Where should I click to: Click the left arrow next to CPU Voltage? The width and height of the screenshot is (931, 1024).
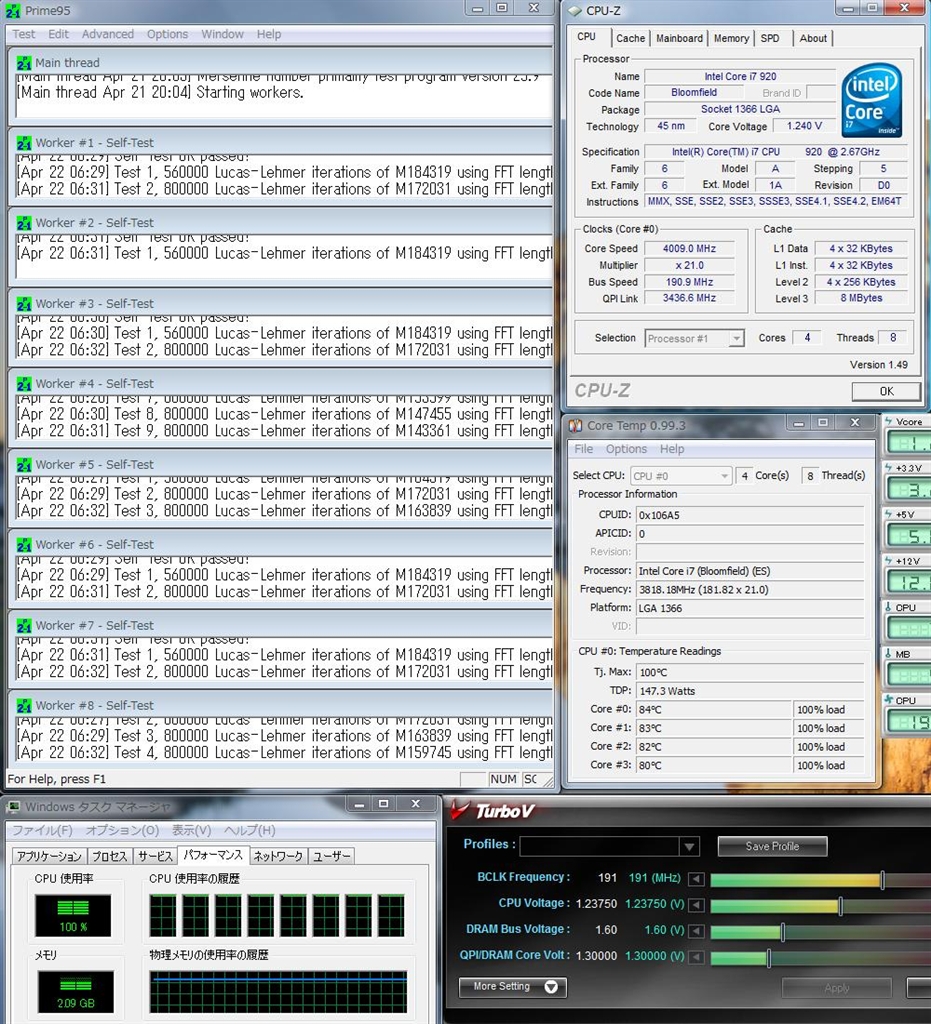pyautogui.click(x=696, y=906)
